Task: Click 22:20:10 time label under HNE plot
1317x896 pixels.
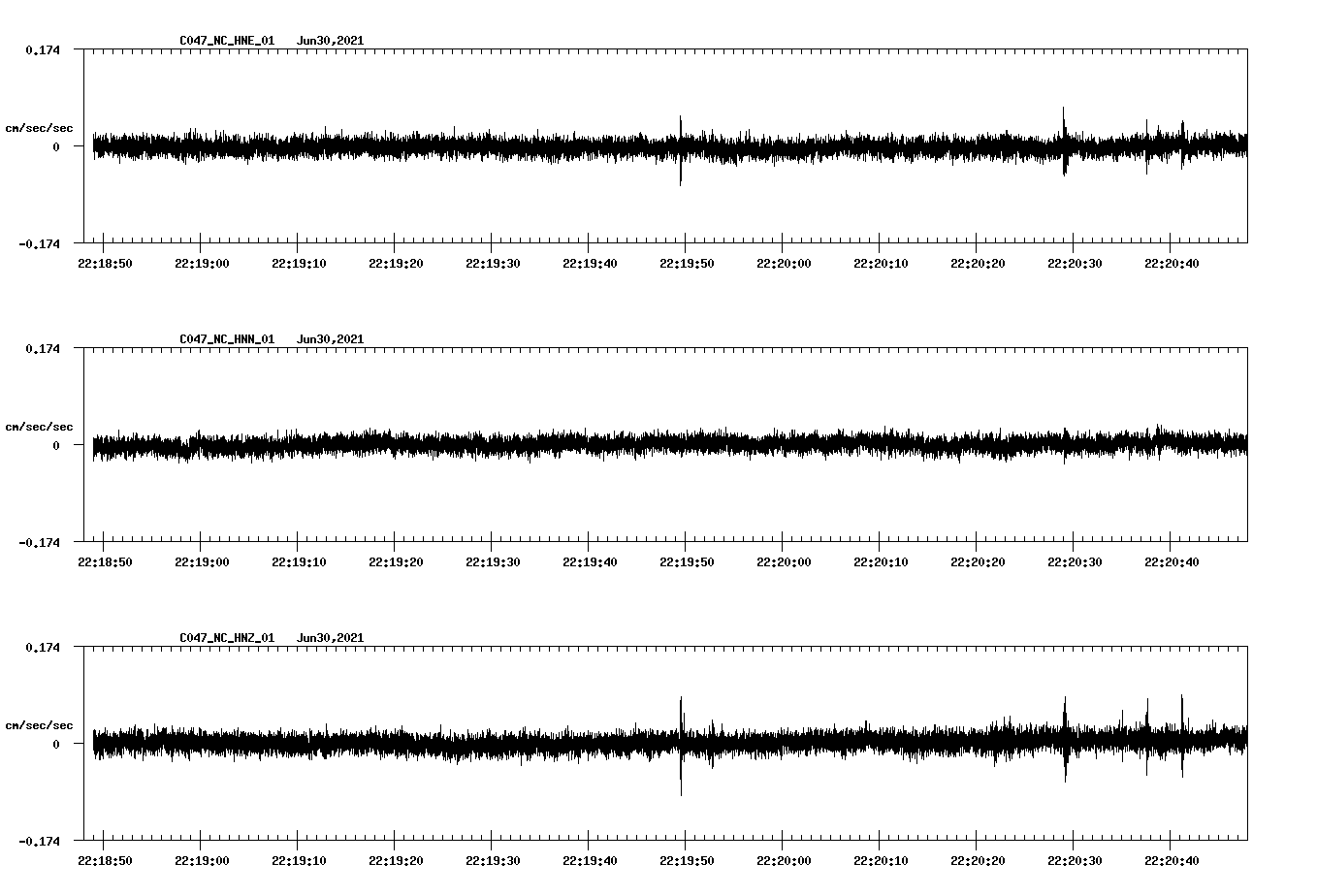Action: click(x=881, y=264)
